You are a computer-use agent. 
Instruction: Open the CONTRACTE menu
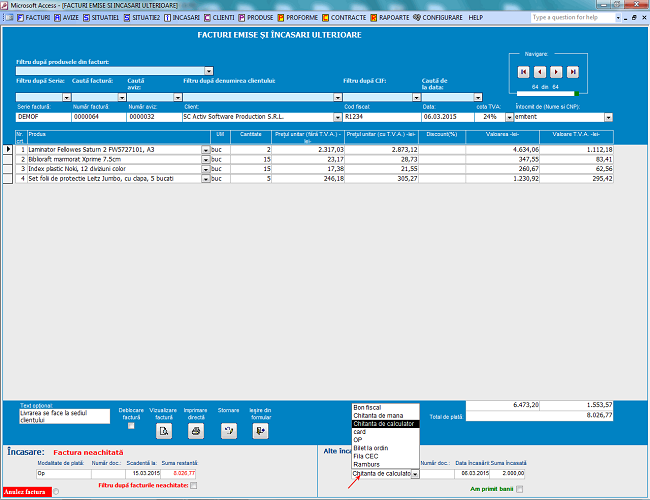tap(344, 17)
